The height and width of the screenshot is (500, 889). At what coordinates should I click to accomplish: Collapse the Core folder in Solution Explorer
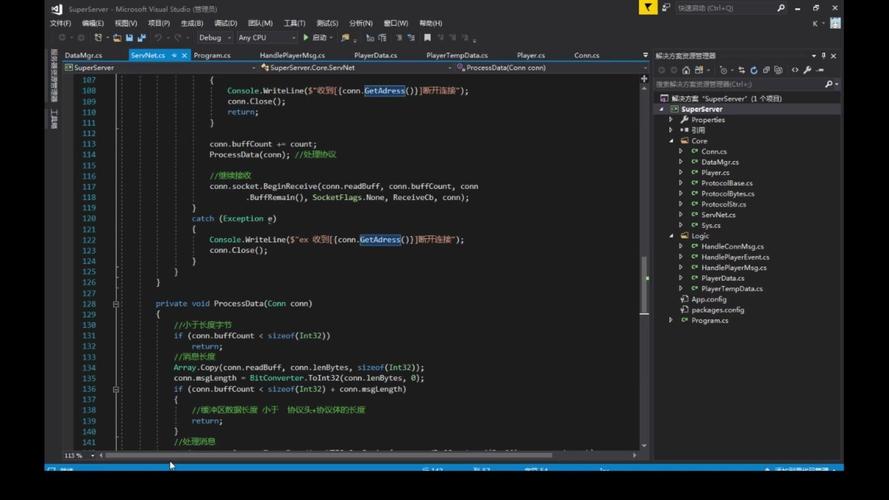click(672, 141)
